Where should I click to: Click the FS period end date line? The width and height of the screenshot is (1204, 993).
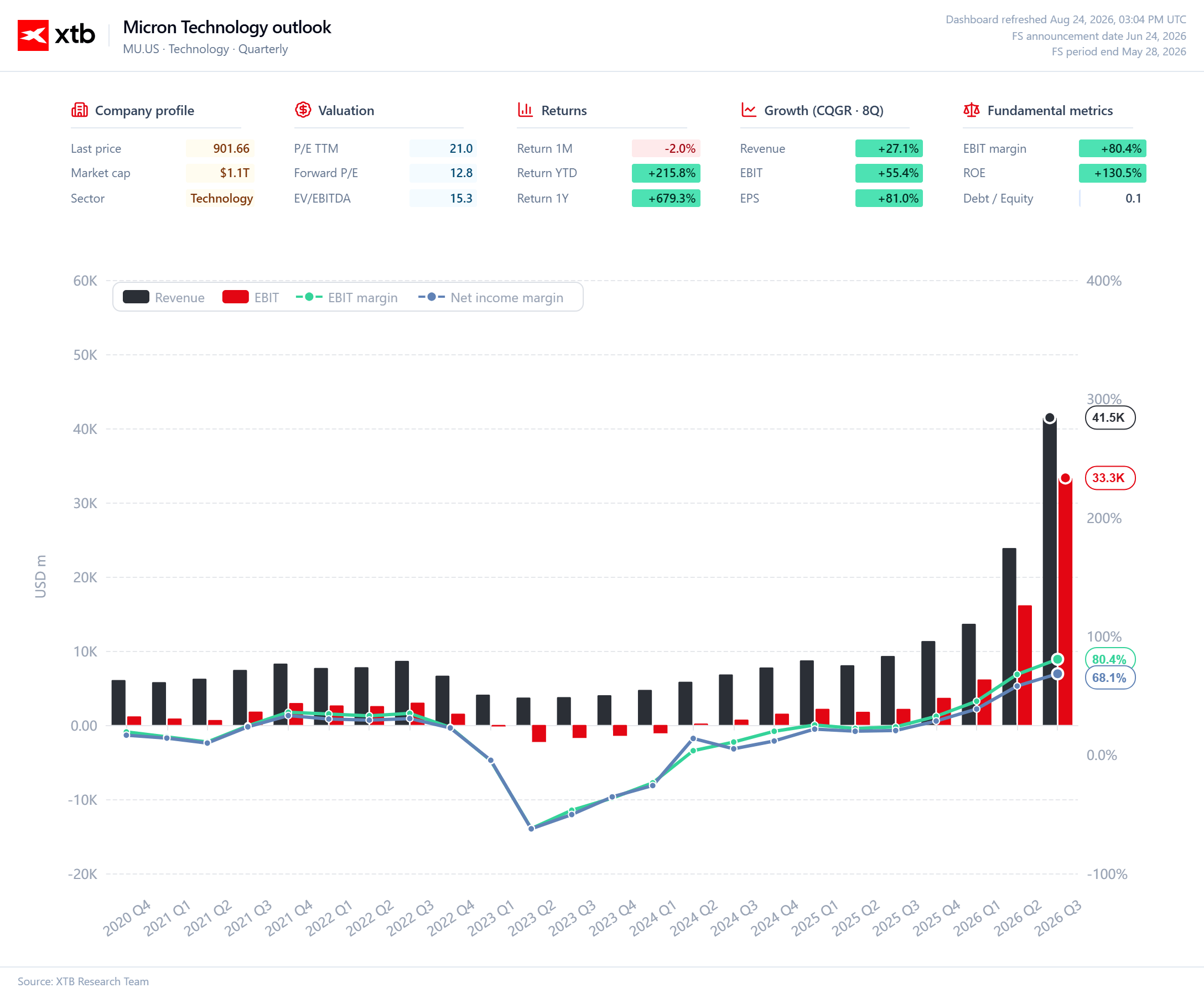coord(1119,51)
